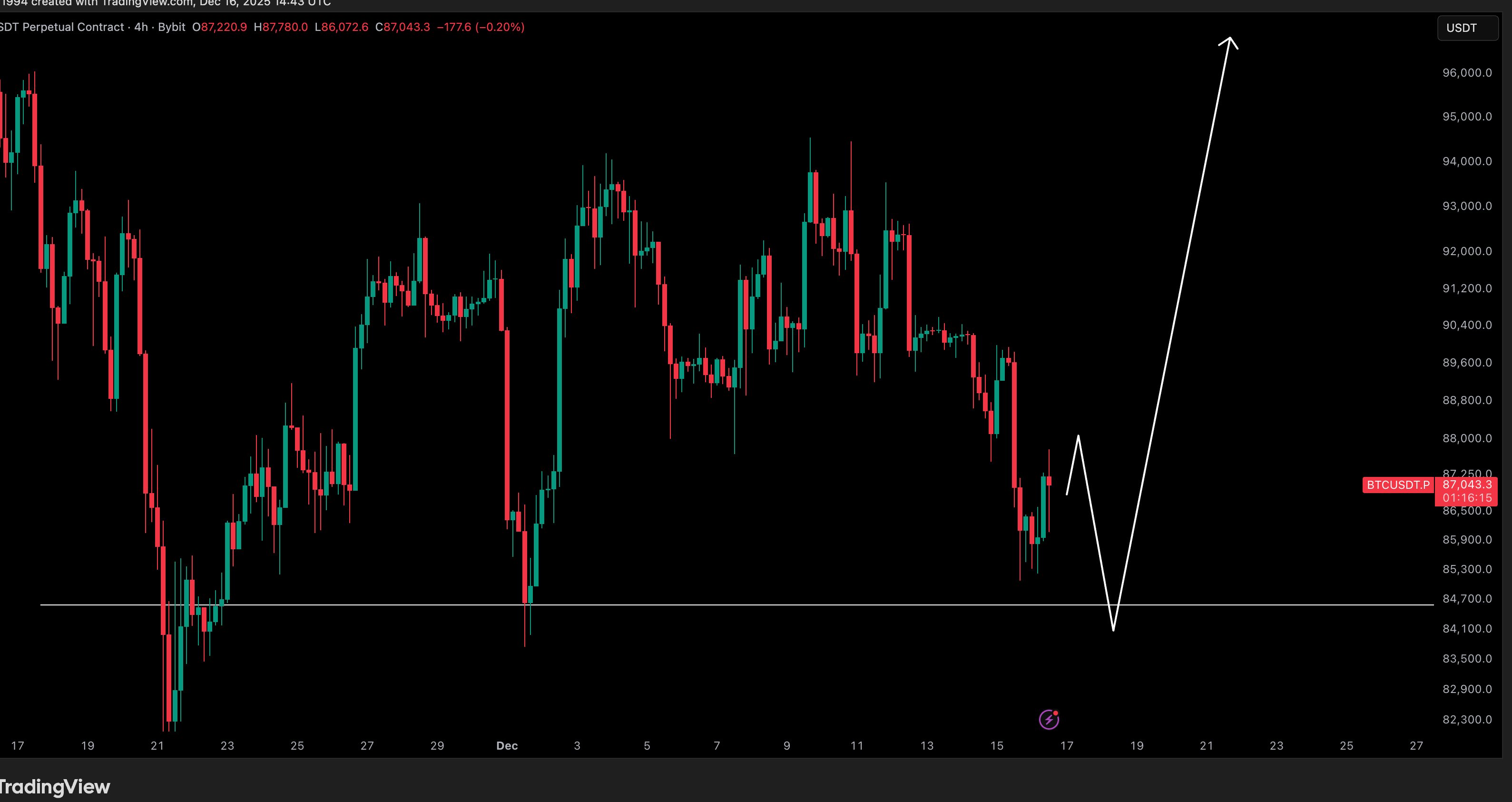Click the 11 date label on time axis
Viewport: 1512px width, 802px height.
coord(857,746)
